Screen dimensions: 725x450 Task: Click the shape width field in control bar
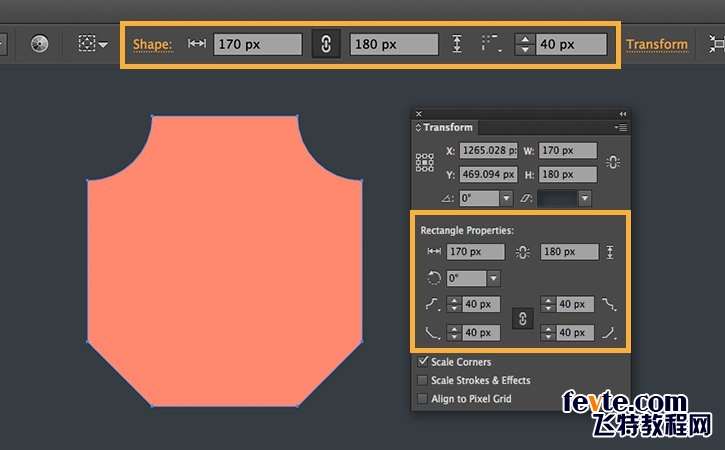coord(258,44)
